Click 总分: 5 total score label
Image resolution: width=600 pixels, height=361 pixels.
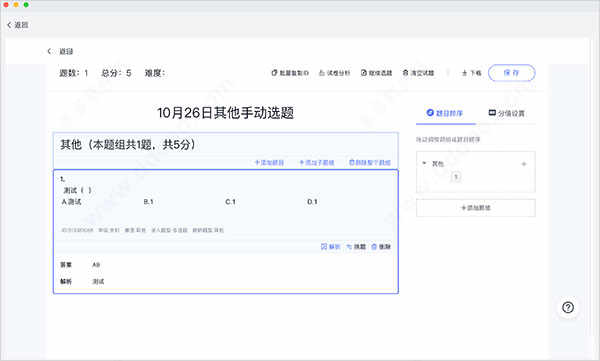[x=116, y=73]
